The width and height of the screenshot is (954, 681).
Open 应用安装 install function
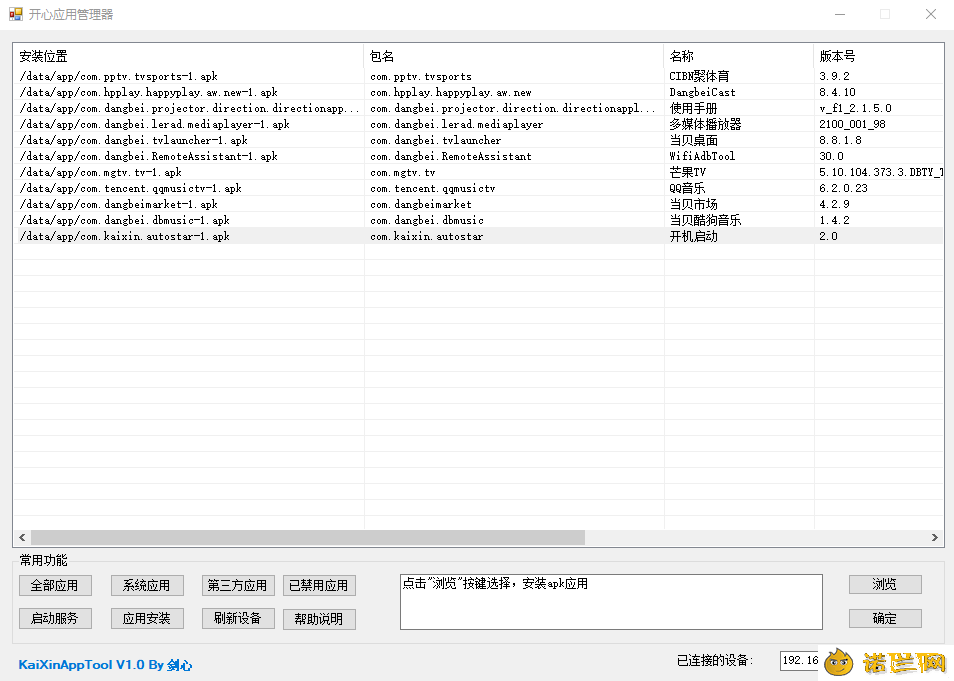point(147,618)
